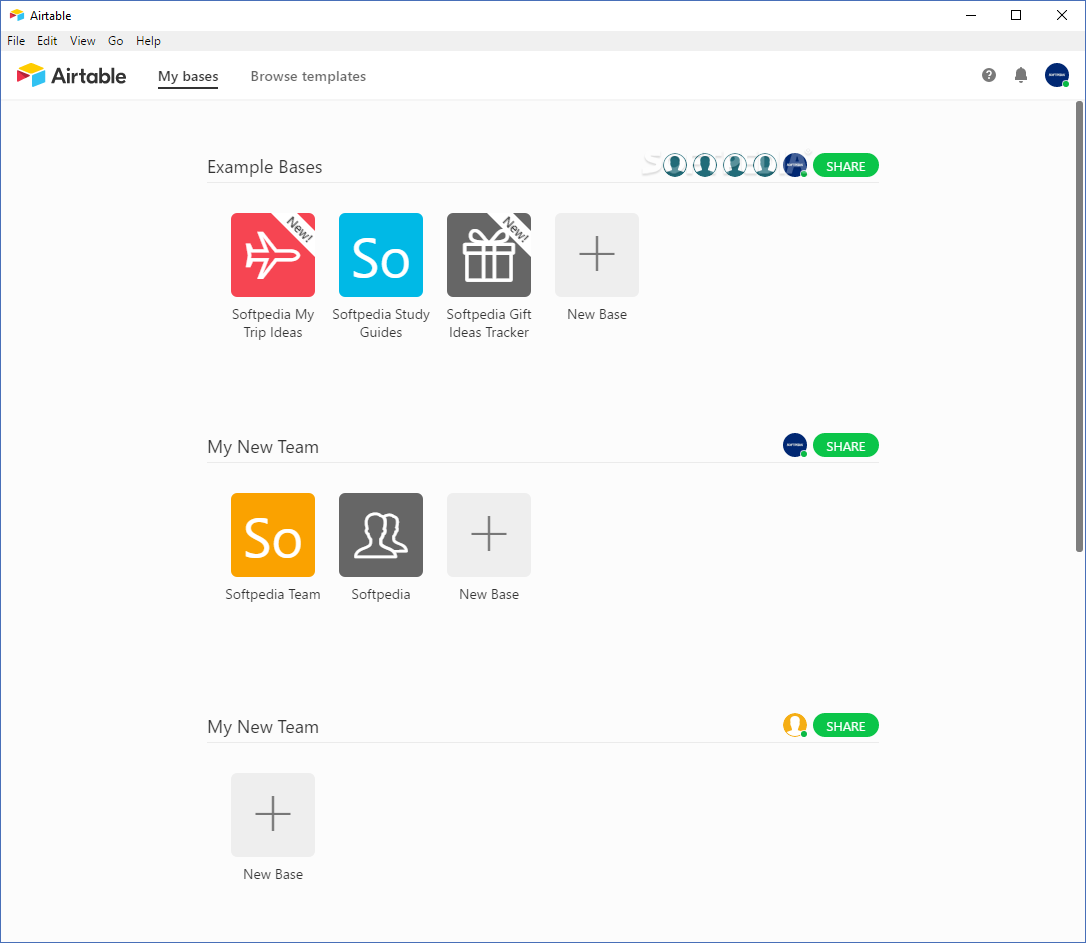This screenshot has height=943, width=1086.
Task: Open the gray Softpedia base with people icon
Action: (x=381, y=535)
